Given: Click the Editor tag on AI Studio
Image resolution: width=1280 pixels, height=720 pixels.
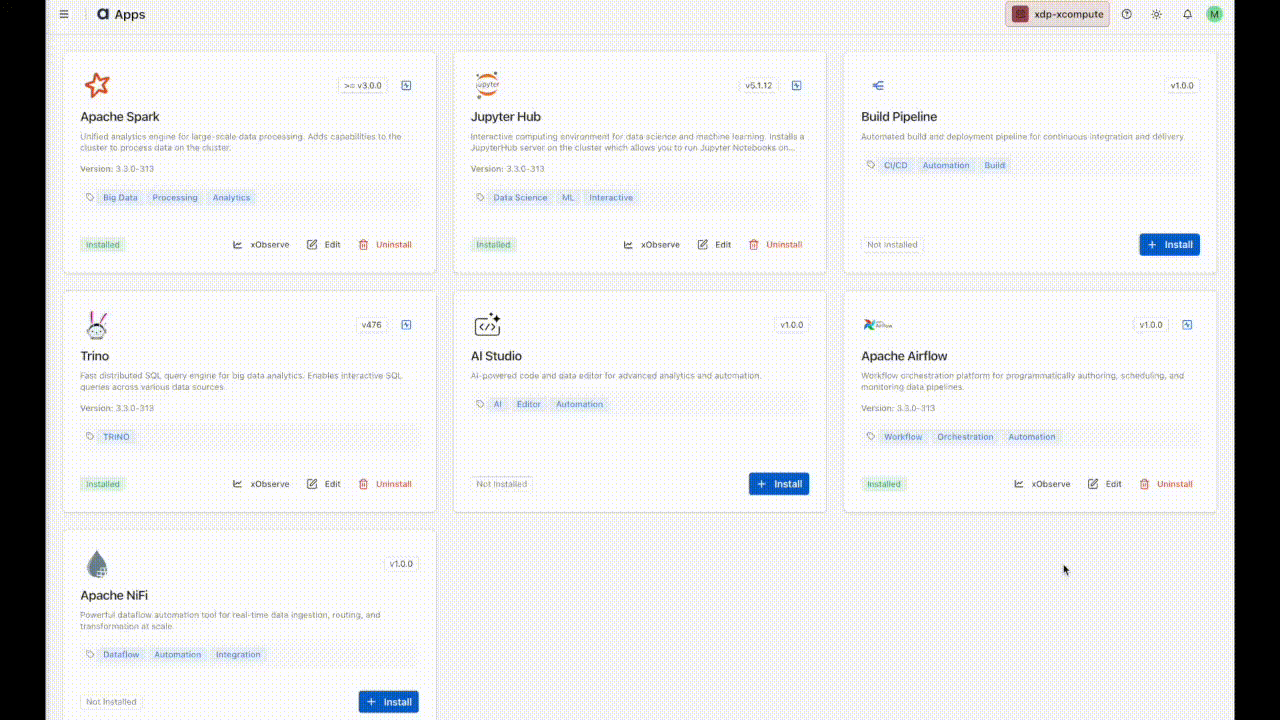Looking at the screenshot, I should click(529, 405).
